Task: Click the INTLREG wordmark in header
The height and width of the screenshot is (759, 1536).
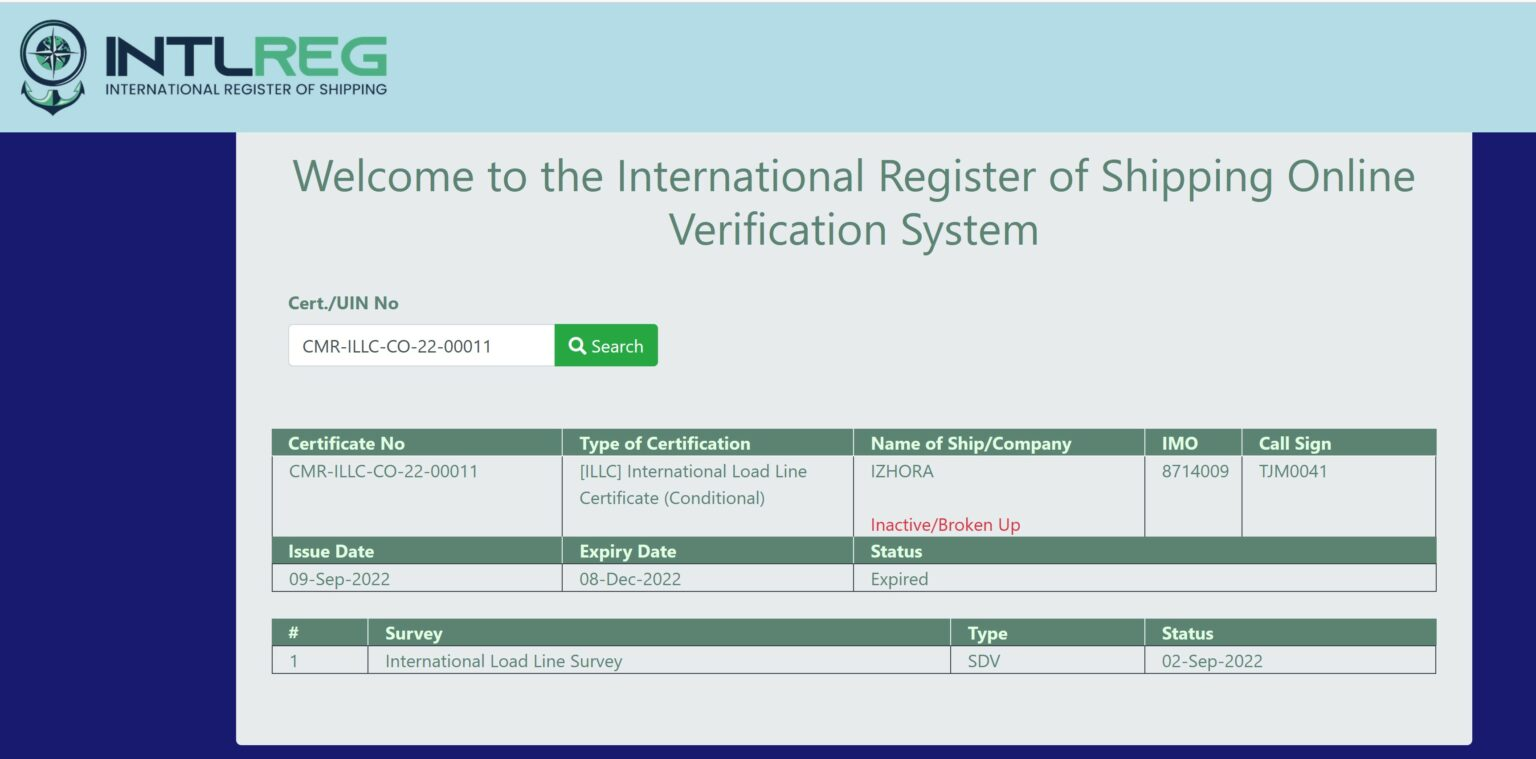Action: [x=246, y=57]
